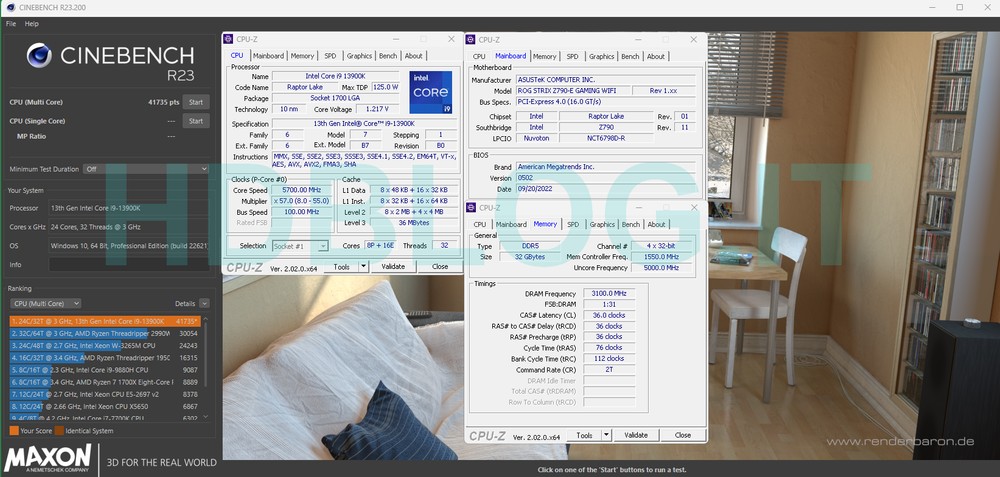Click the title icon of the CPU-Z mainboard window
The width and height of the screenshot is (1000, 477).
pos(471,40)
